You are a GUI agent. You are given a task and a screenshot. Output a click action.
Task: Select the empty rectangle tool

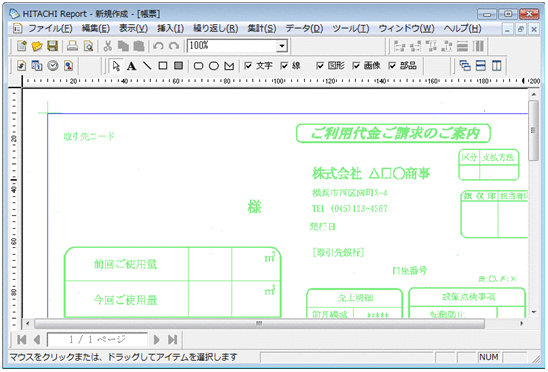click(163, 66)
